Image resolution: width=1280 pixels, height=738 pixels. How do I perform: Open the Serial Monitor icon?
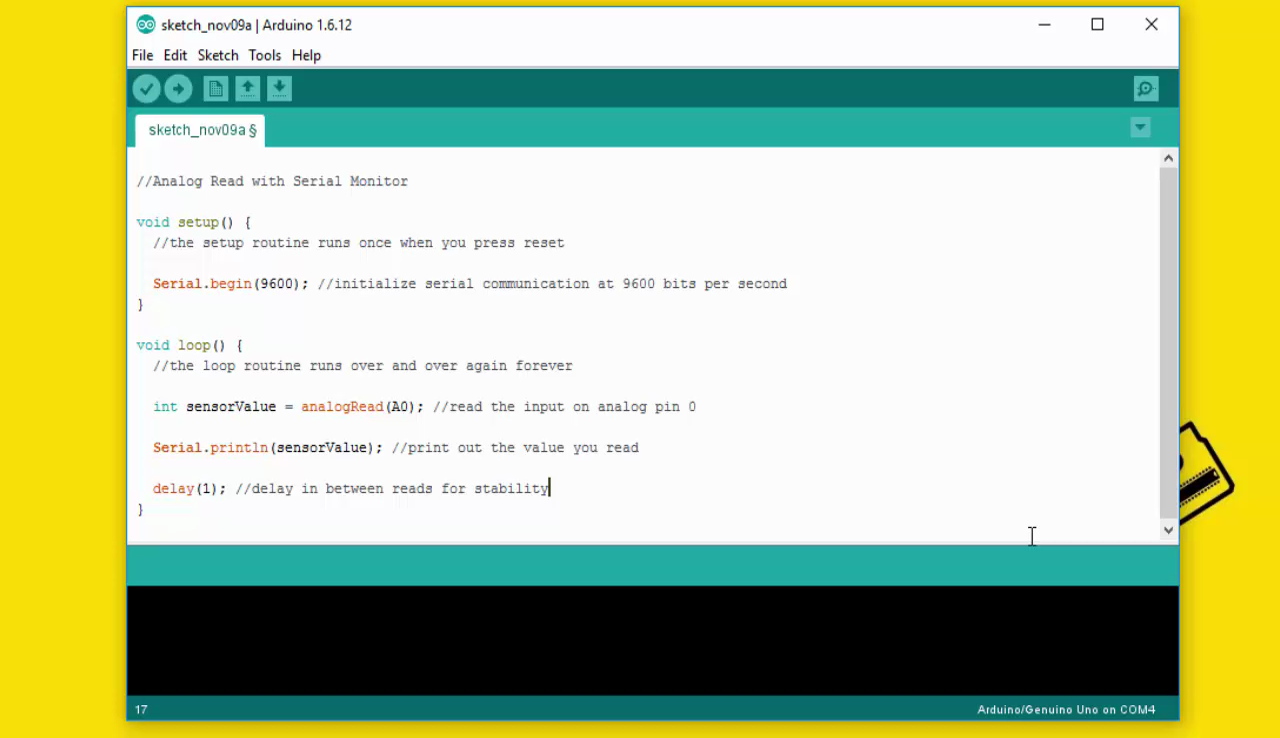pos(1146,89)
